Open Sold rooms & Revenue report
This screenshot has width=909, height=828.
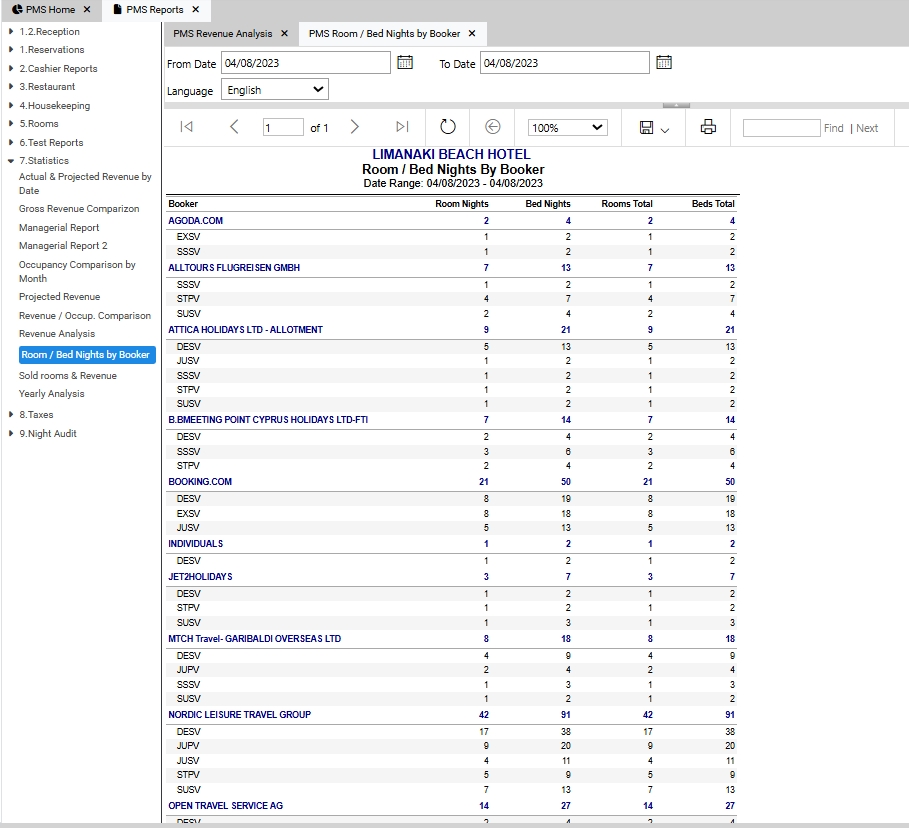(68, 376)
